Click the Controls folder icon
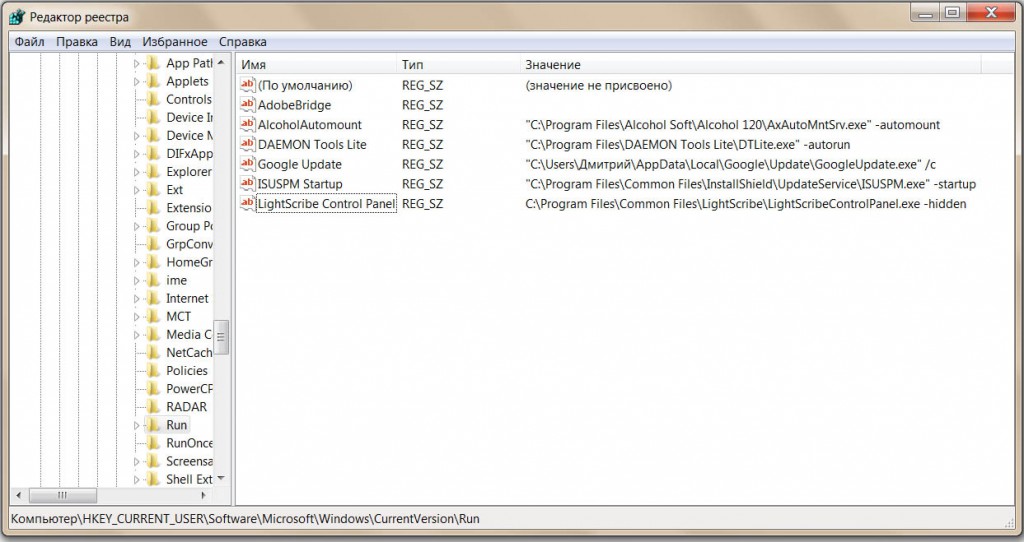The image size is (1024, 542). coord(153,99)
